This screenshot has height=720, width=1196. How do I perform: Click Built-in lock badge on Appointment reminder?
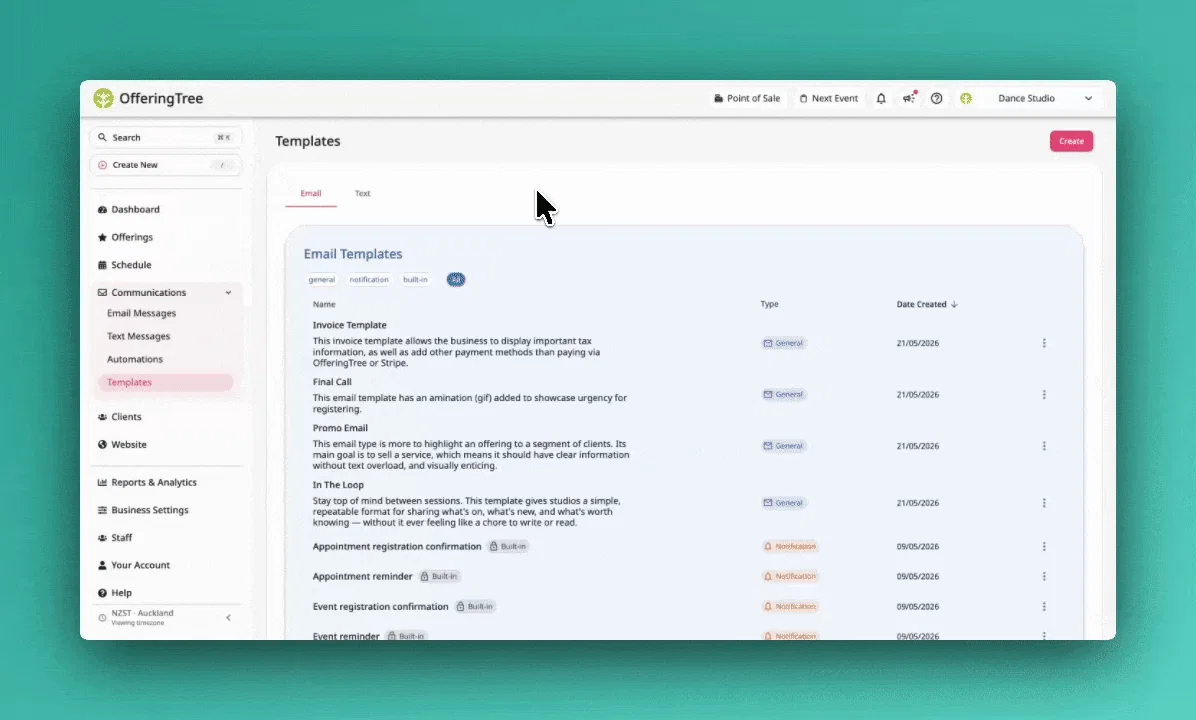(x=439, y=576)
